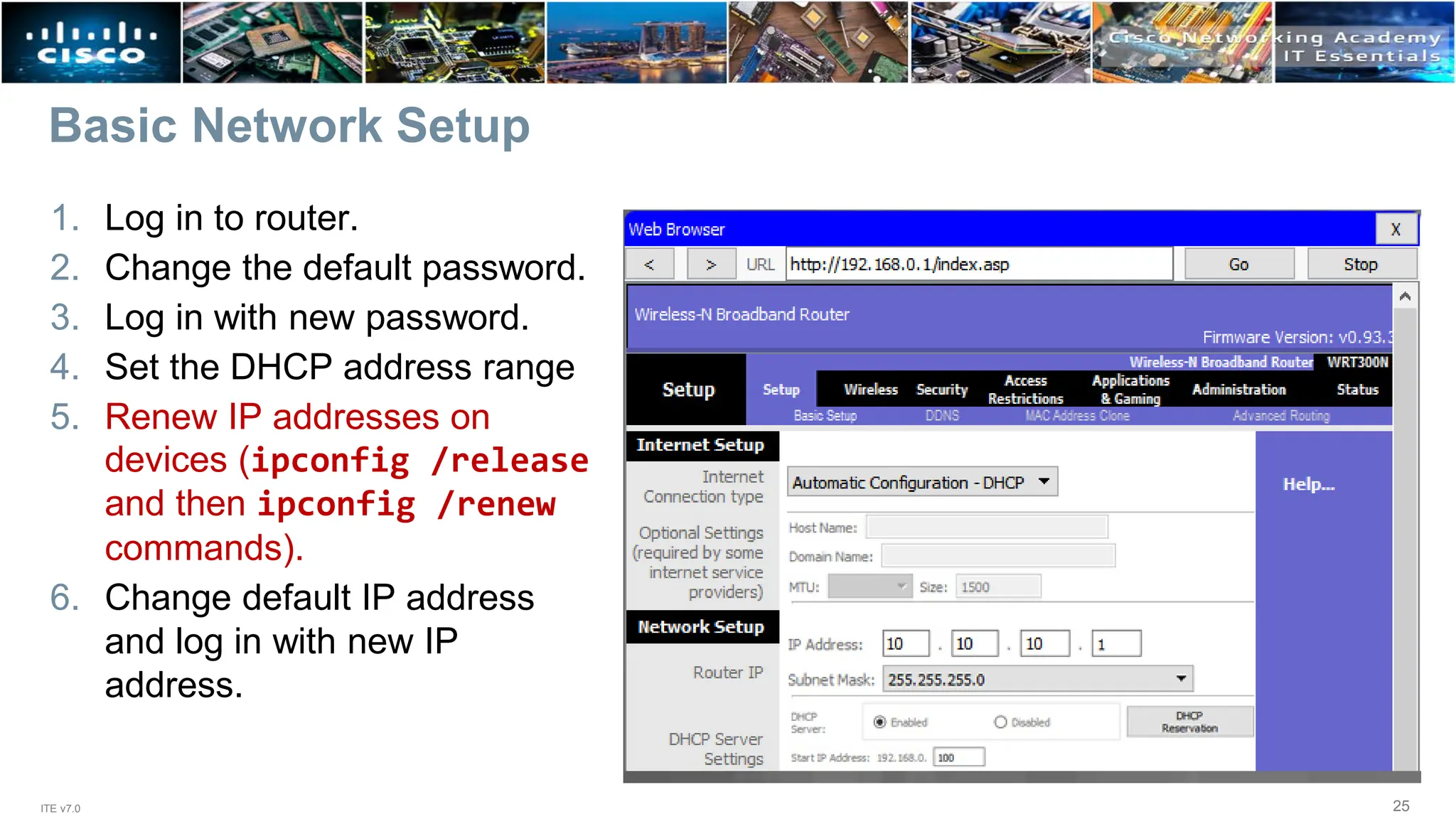The width and height of the screenshot is (1456, 819).
Task: Click the browser back arrow button
Action: (649, 264)
